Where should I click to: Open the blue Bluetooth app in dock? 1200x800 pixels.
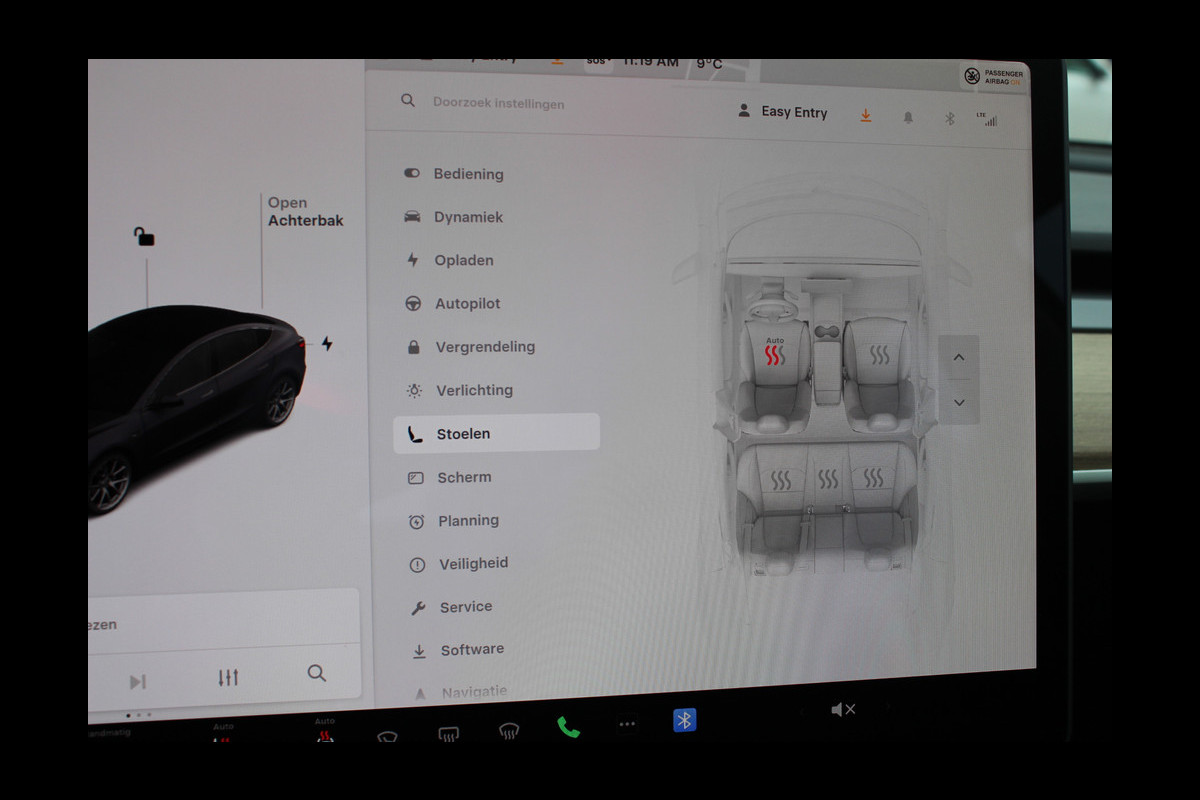click(684, 720)
